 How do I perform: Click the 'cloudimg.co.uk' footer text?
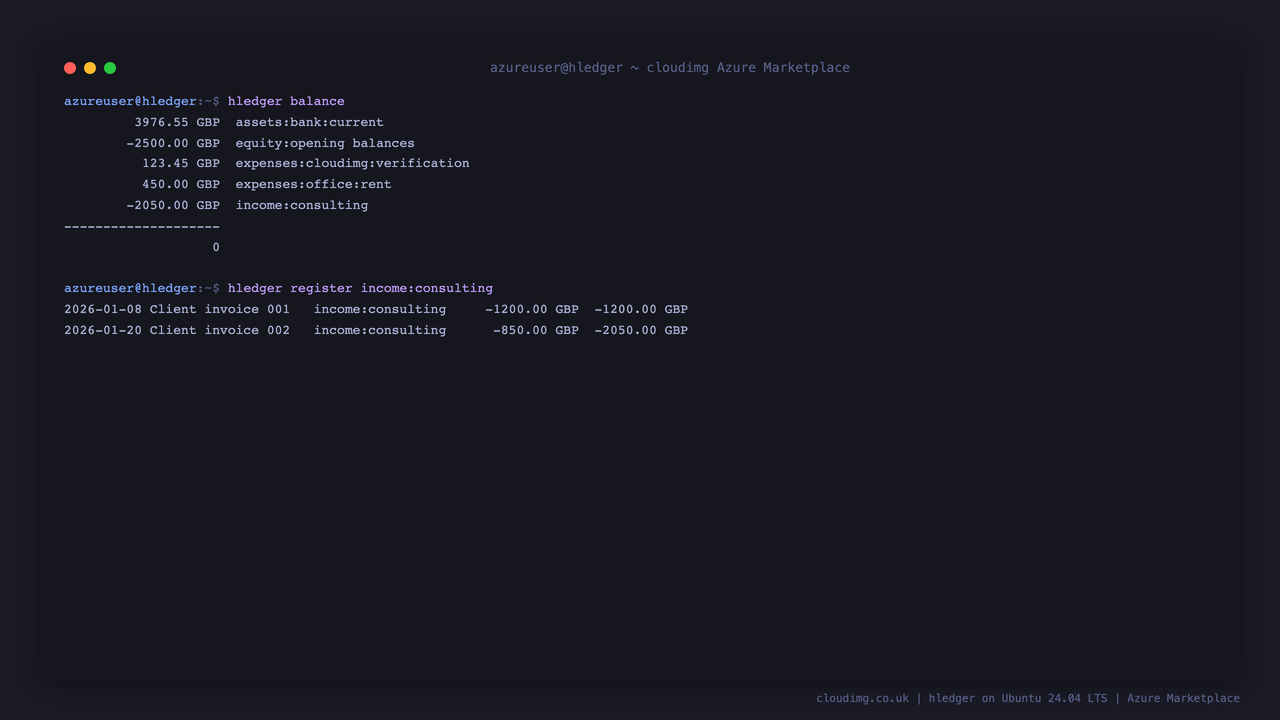coord(863,698)
